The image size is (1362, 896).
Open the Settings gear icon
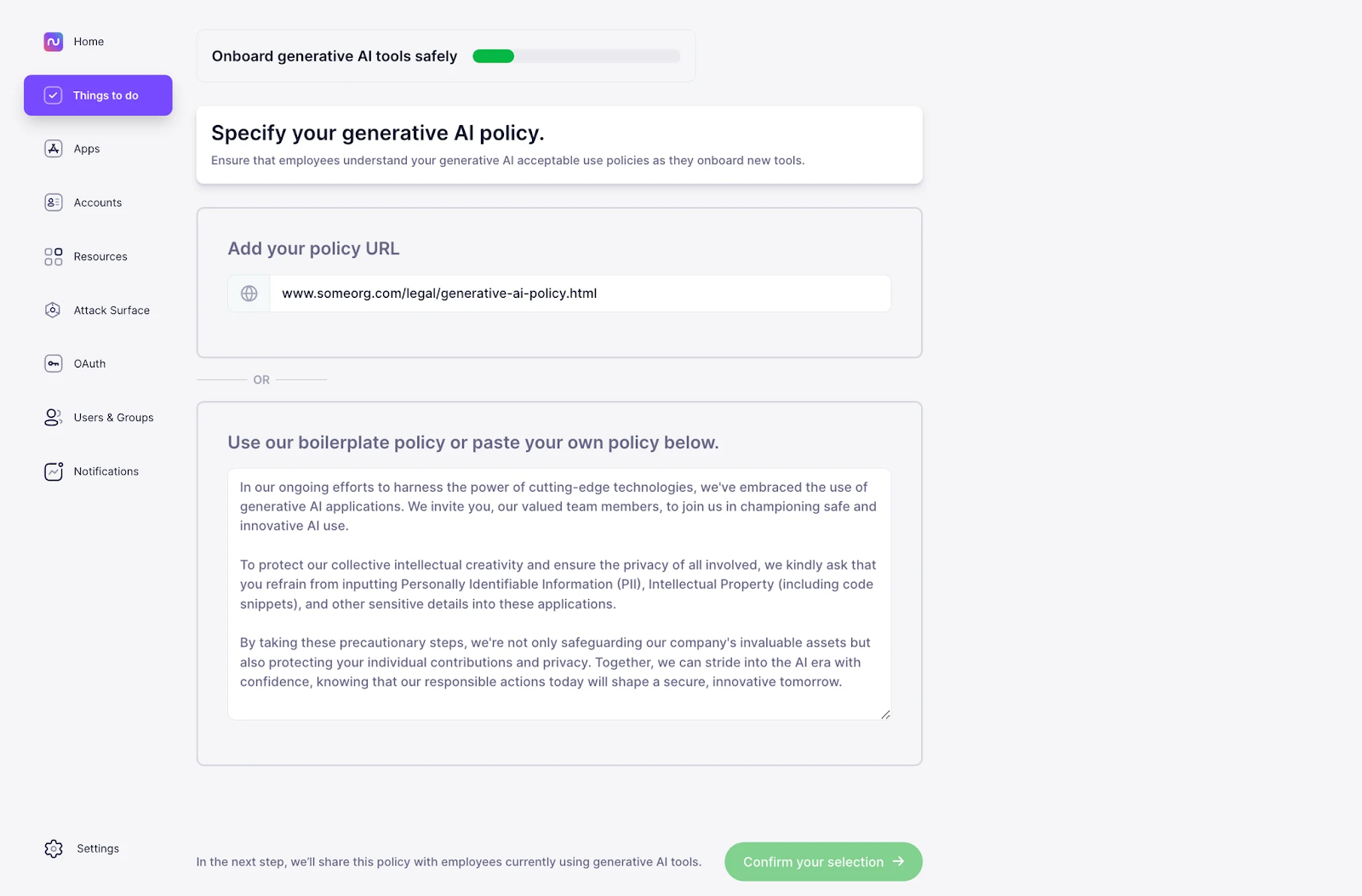coord(53,847)
